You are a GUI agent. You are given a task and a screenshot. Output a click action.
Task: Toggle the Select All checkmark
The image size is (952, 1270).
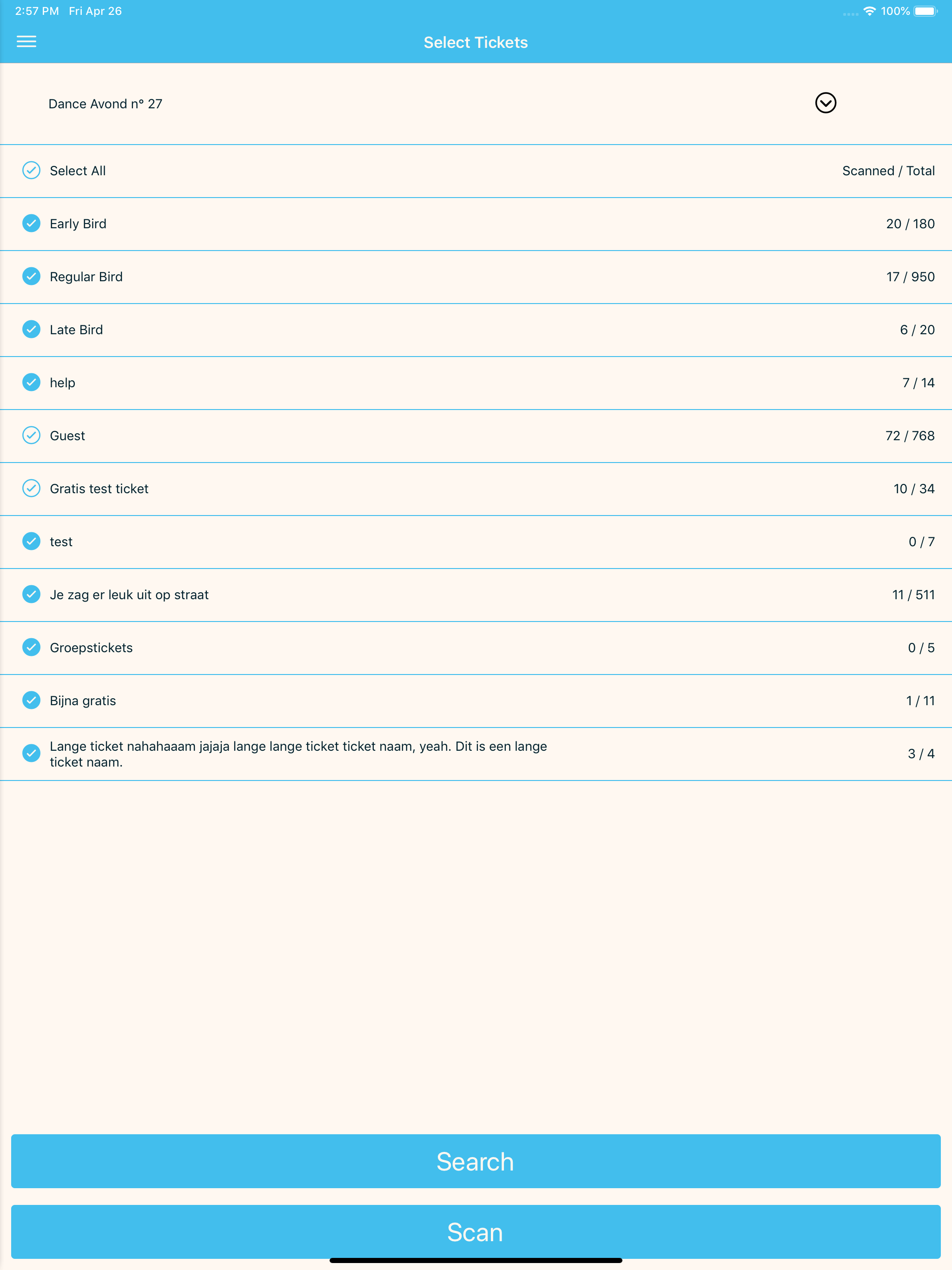[31, 171]
